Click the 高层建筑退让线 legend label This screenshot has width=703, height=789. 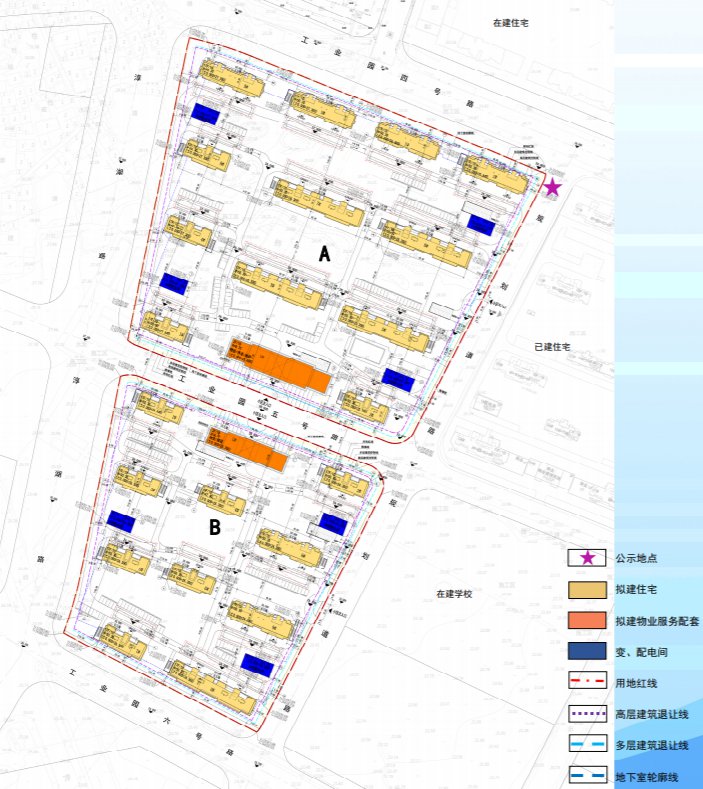coord(652,715)
